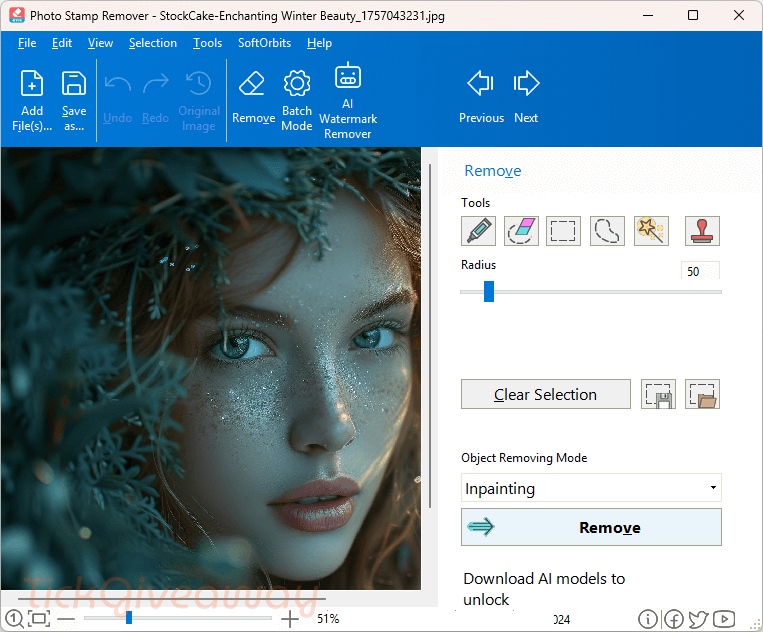This screenshot has width=763, height=632.
Task: Click the zoom out minus icon
Action: tap(66, 619)
